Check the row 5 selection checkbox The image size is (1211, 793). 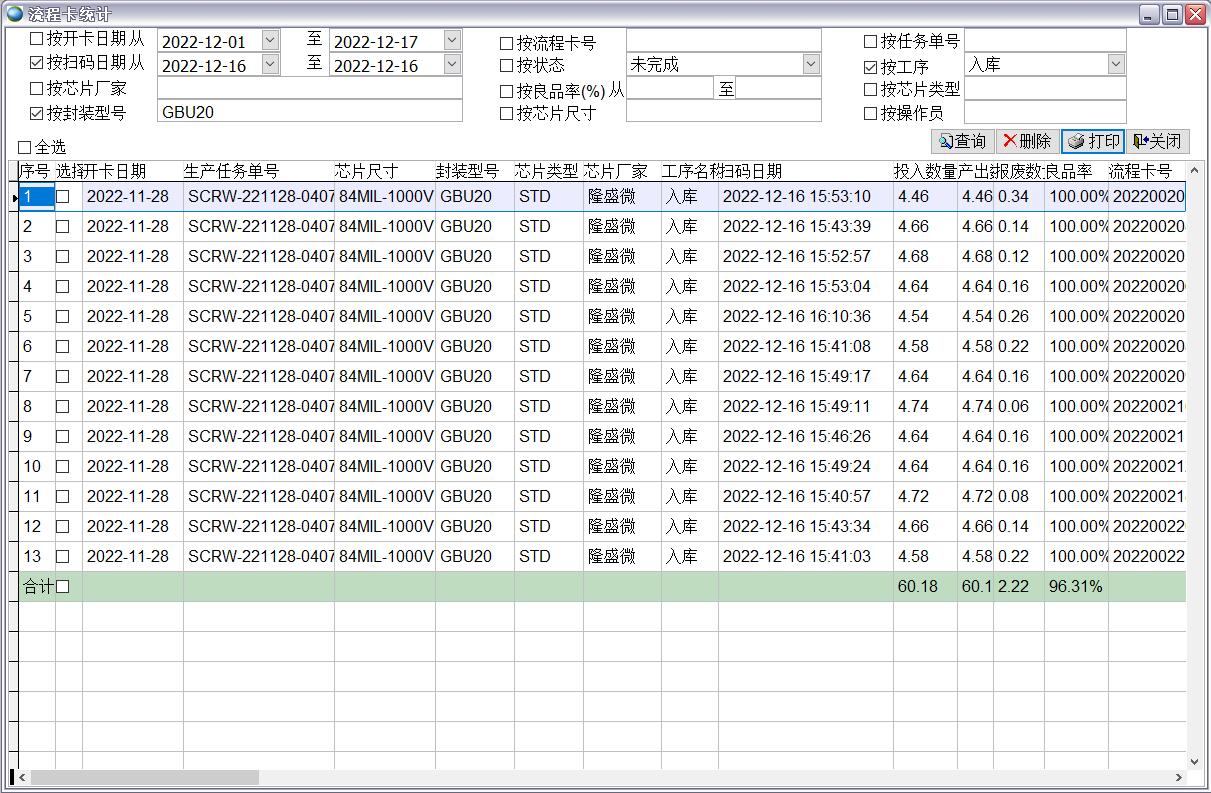point(63,316)
